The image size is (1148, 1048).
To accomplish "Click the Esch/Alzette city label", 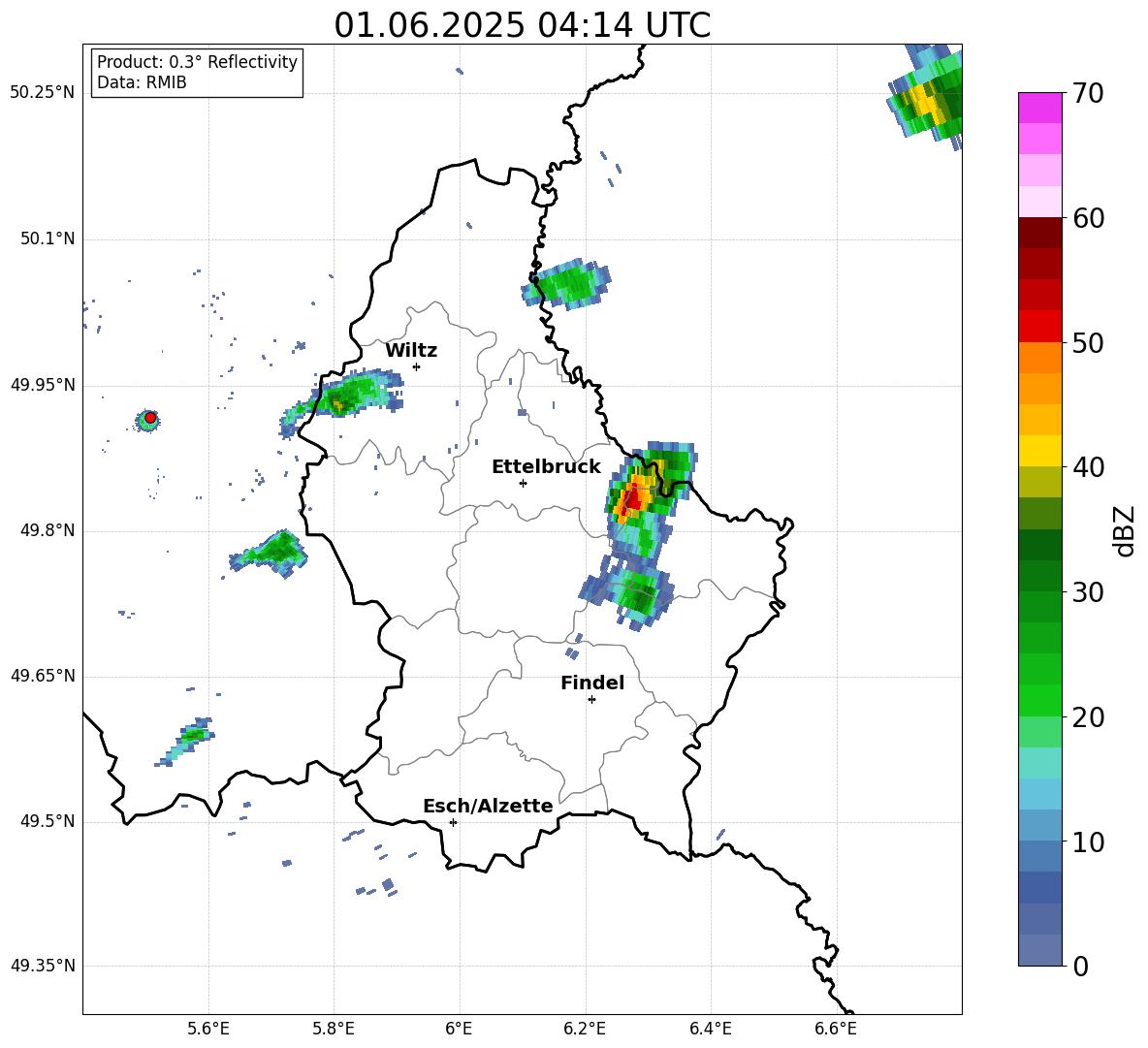I will coord(488,806).
